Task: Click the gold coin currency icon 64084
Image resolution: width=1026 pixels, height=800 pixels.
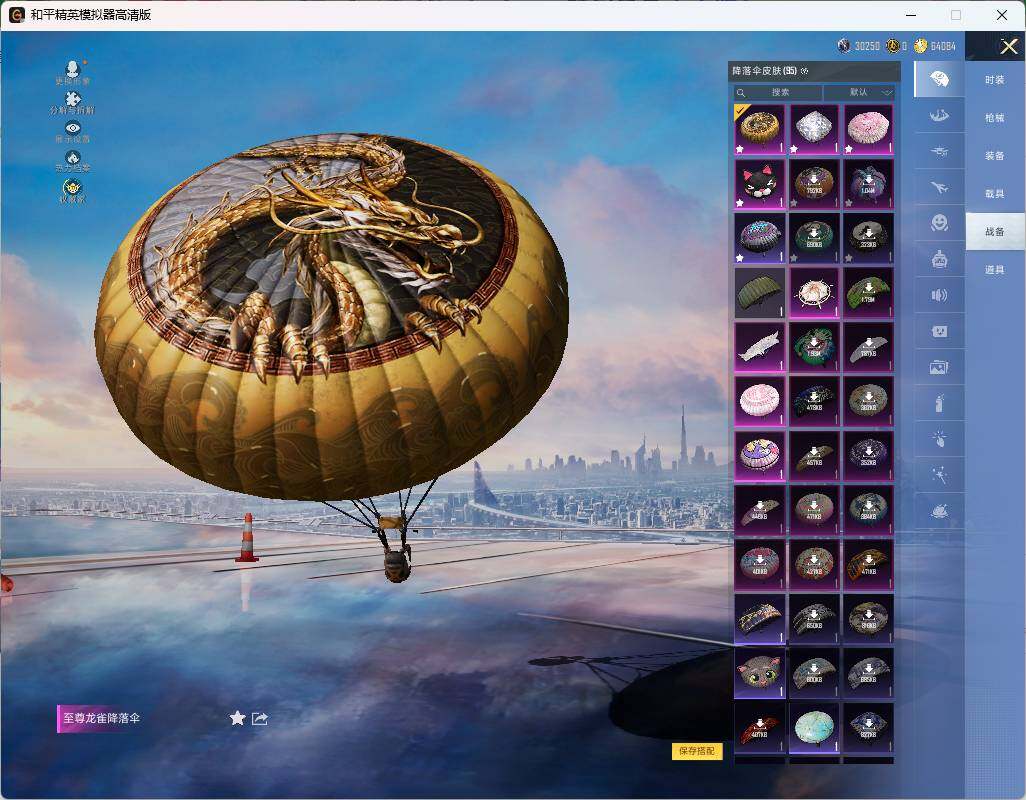Action: pyautogui.click(x=921, y=46)
